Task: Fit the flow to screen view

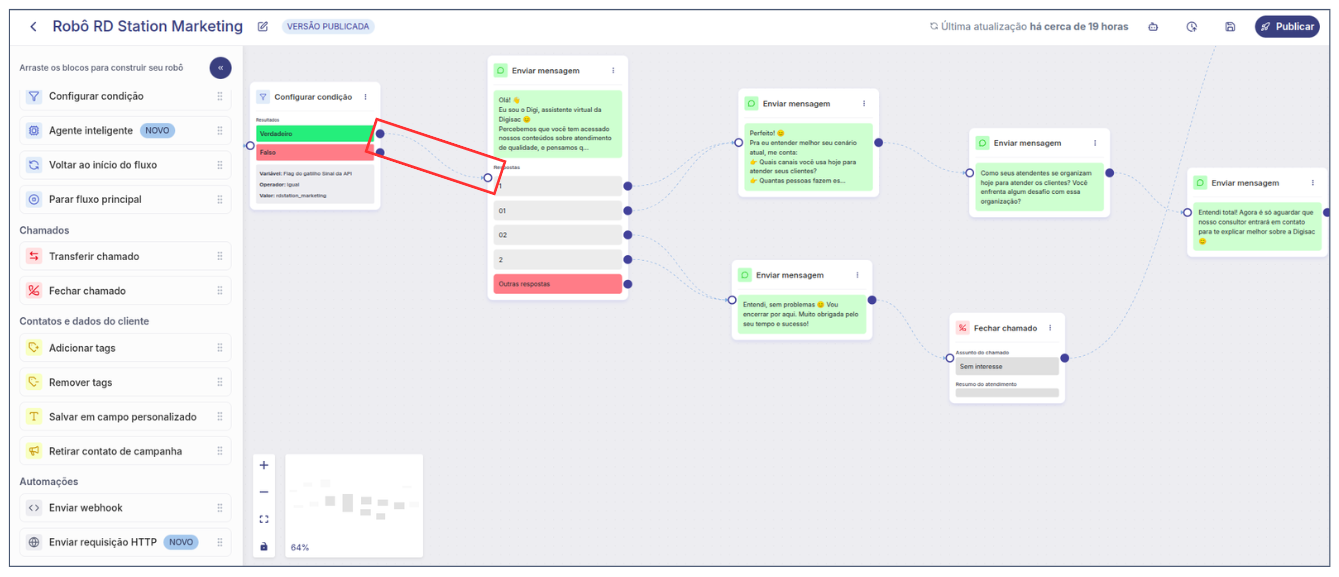Action: click(264, 519)
